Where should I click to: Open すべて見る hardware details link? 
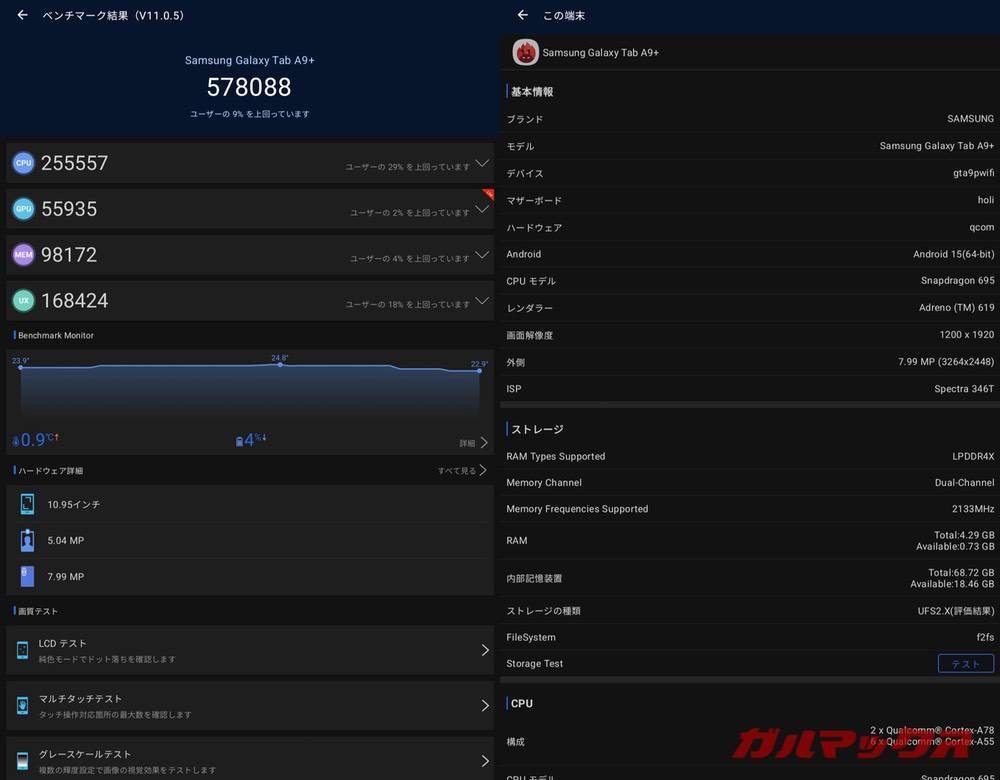click(462, 470)
